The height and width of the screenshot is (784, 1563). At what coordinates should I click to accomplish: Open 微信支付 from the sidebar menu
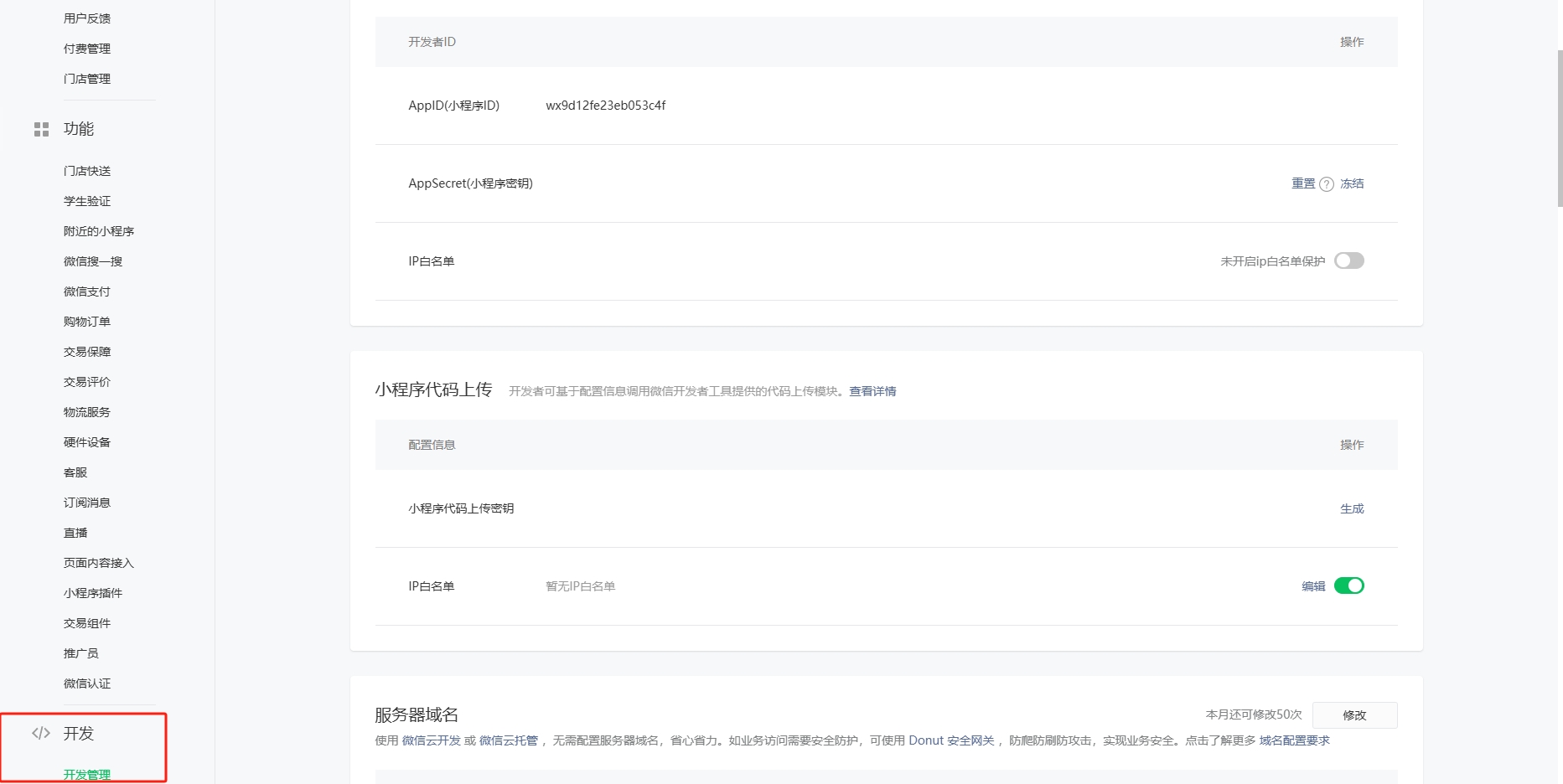click(87, 291)
